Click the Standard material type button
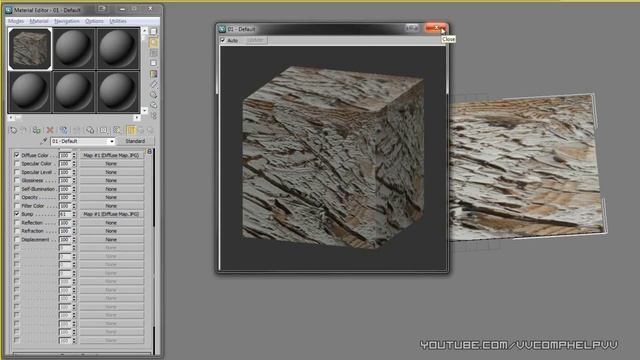This screenshot has height=360, width=640. click(x=135, y=141)
